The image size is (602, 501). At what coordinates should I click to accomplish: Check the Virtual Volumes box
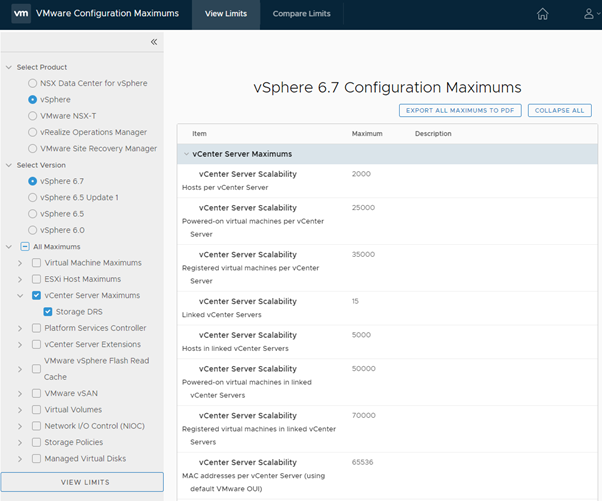click(x=36, y=410)
